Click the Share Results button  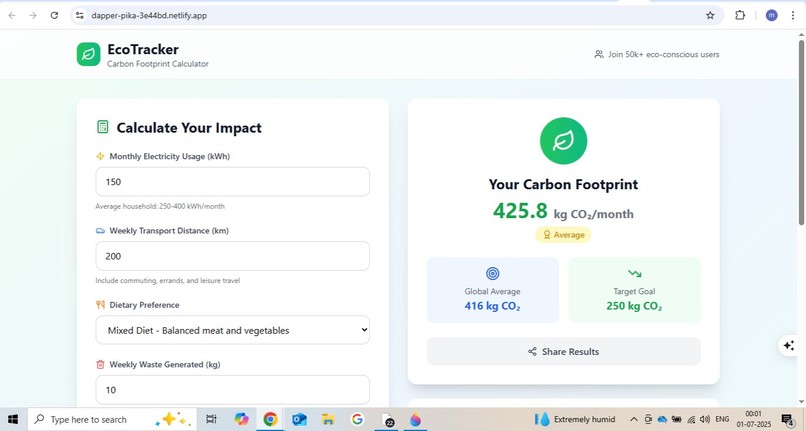coord(563,352)
